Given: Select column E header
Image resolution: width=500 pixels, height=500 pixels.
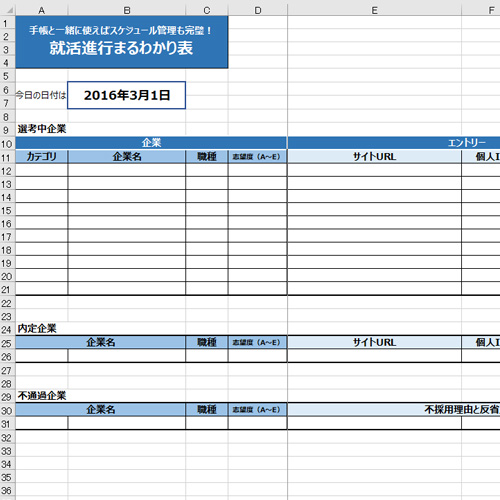Looking at the screenshot, I should point(374,10).
